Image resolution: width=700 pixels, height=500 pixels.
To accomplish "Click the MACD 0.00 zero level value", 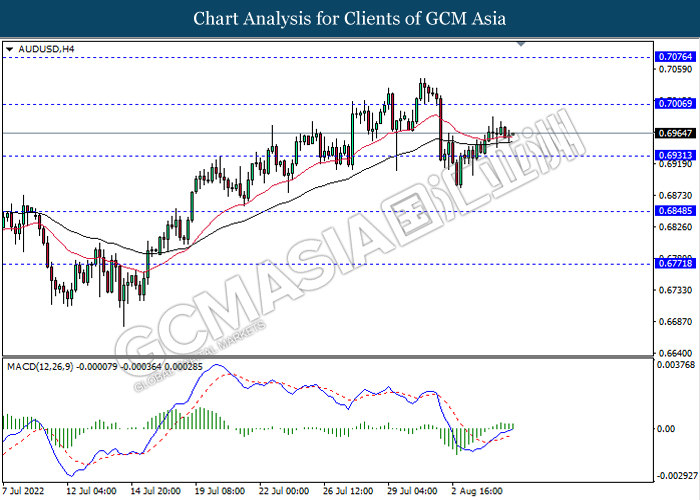I will [x=666, y=429].
